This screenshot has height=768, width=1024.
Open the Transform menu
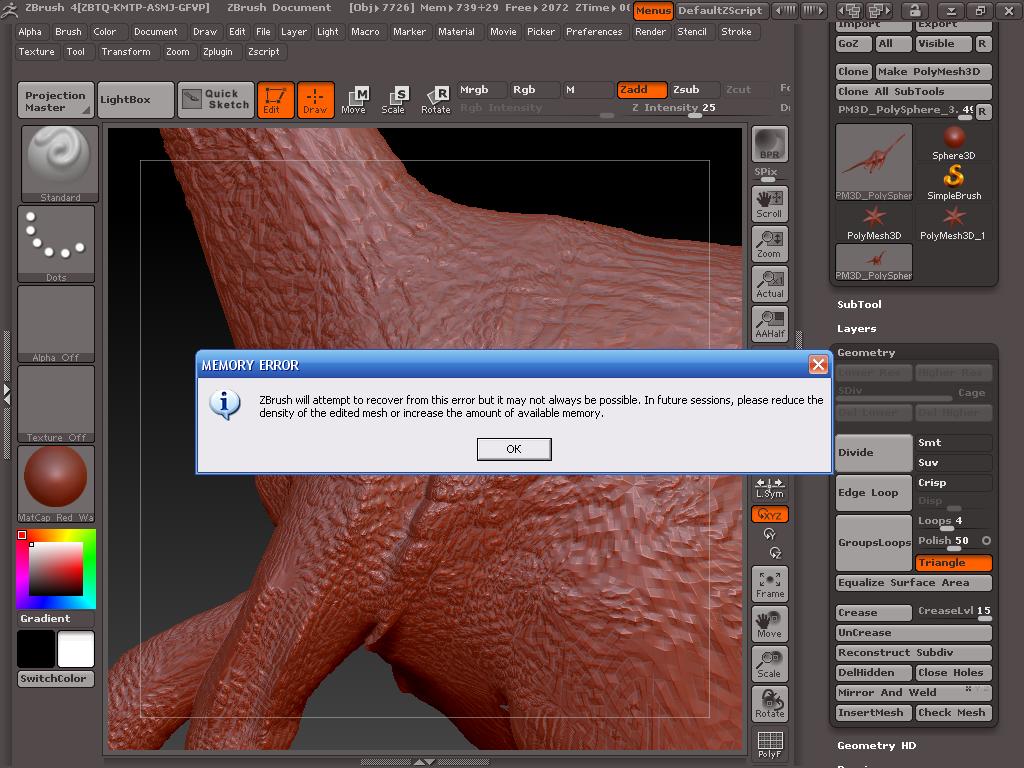(x=126, y=52)
